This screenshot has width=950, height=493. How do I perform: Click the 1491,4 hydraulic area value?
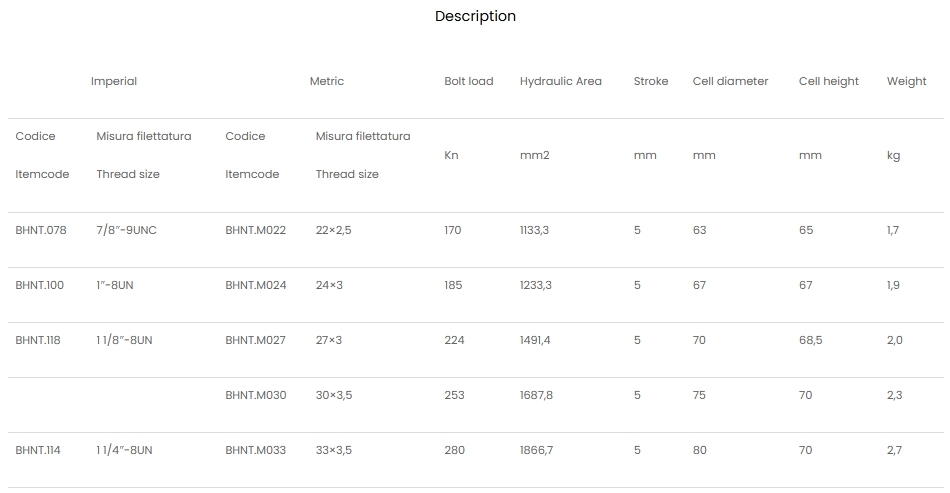[535, 340]
